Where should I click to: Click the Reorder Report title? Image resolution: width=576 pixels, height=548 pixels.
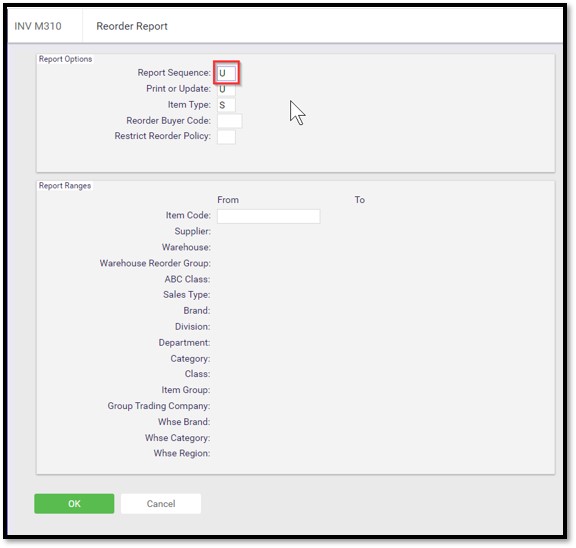[x=132, y=26]
